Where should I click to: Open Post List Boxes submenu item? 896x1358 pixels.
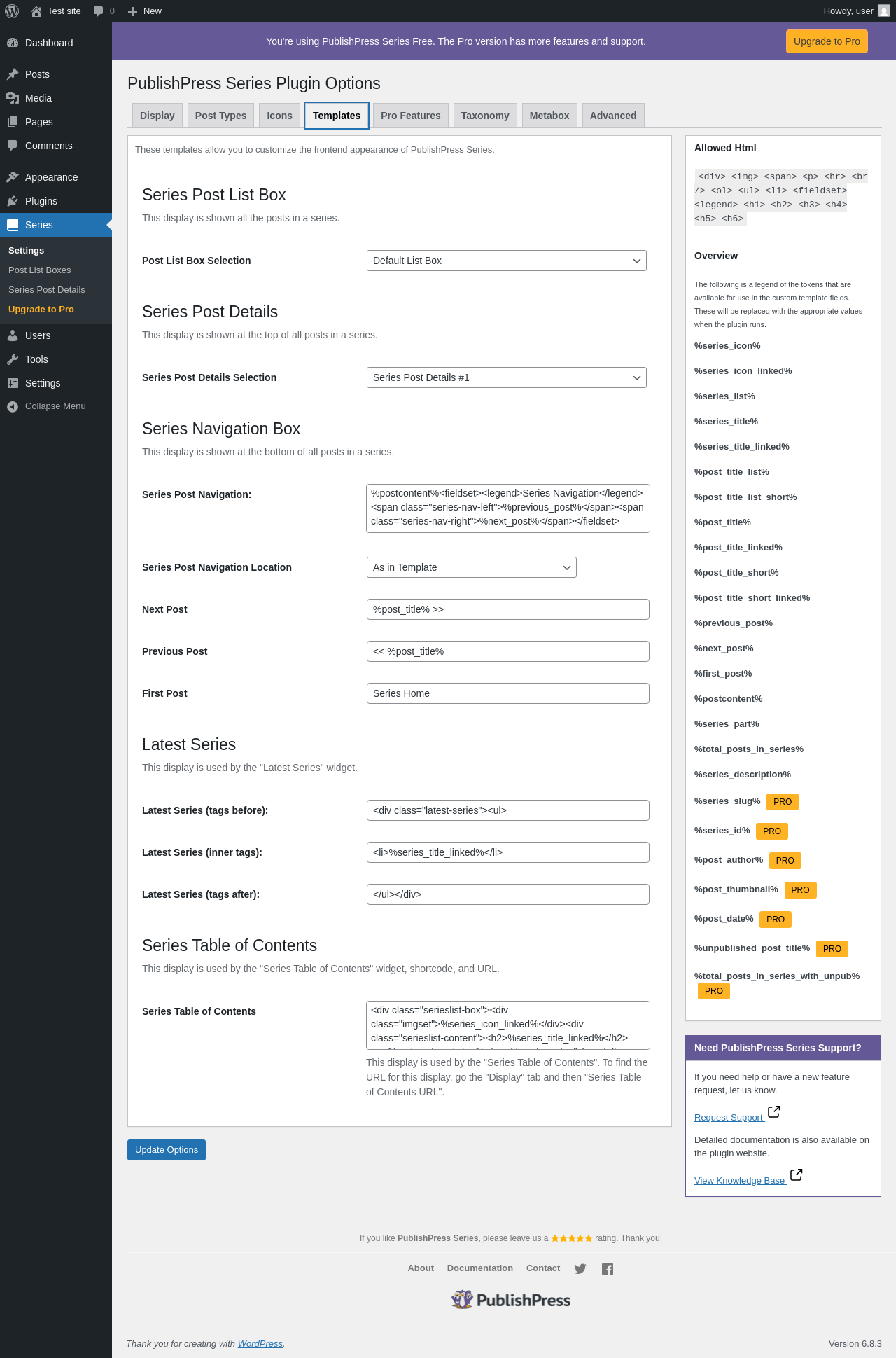tap(40, 270)
